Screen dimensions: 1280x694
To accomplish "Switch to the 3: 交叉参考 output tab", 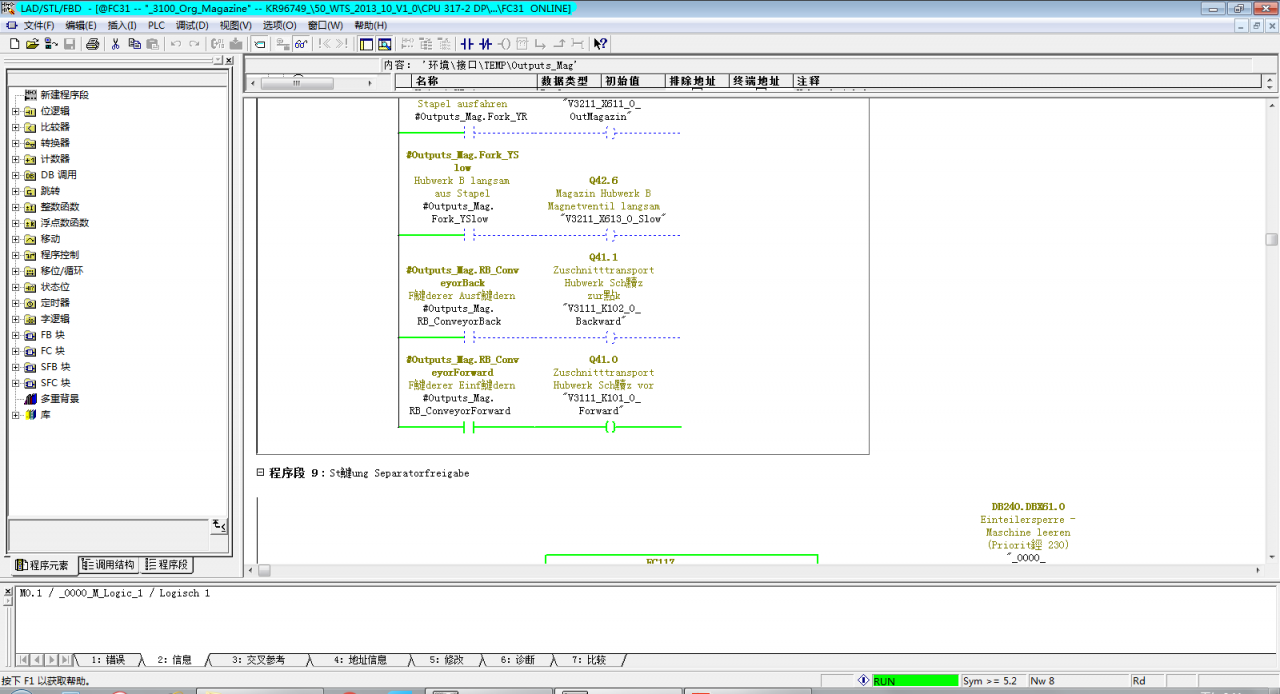I will click(258, 660).
